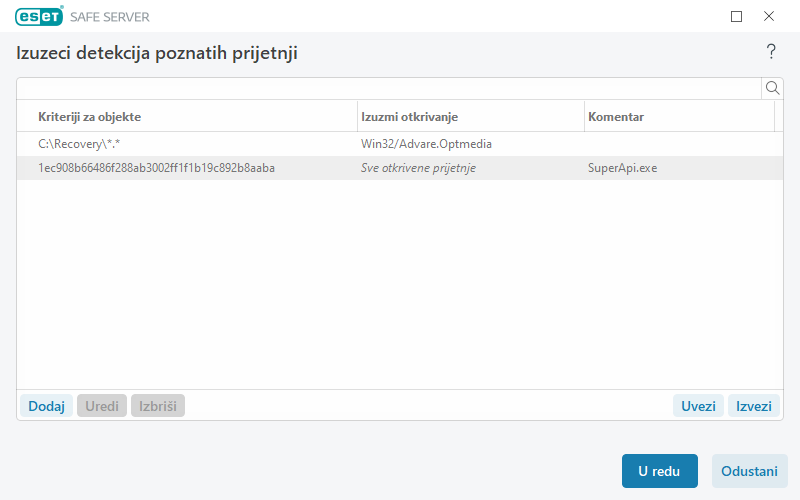This screenshot has width=800, height=500.
Task: Sort by Izuzmi otkrivanje column header
Action: pos(470,117)
